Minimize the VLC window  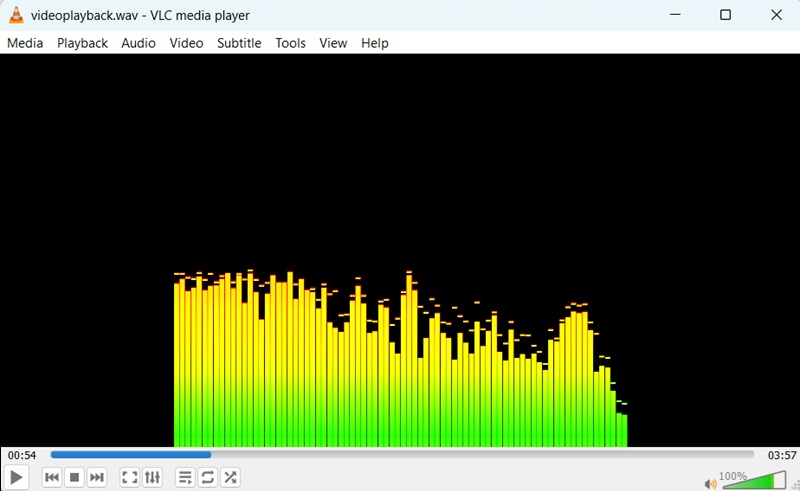pyautogui.click(x=675, y=15)
